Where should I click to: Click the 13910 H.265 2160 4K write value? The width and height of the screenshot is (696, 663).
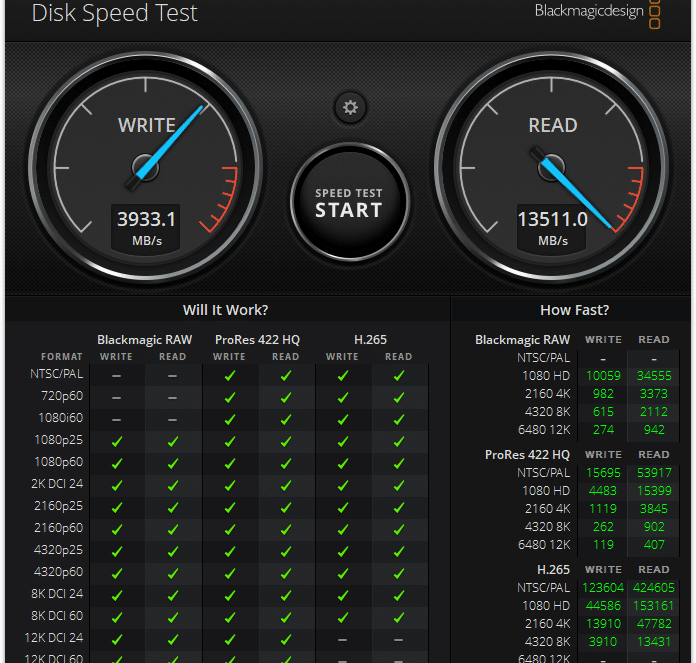(603, 624)
